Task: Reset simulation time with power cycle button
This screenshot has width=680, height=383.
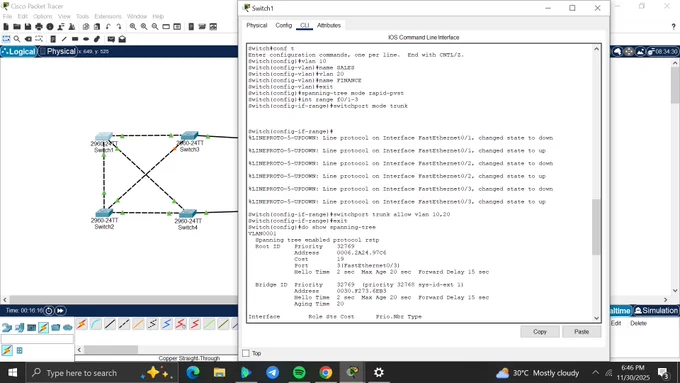Action: pos(49,311)
